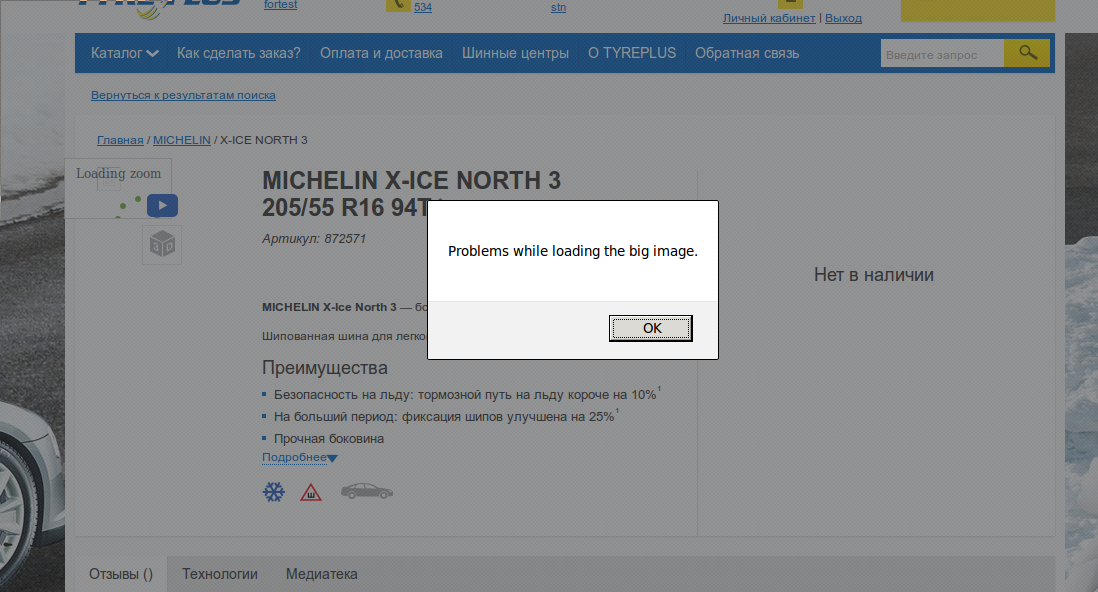Follow Вернуться к результатам поиска link
Image resolution: width=1098 pixels, height=592 pixels.
coord(183,95)
